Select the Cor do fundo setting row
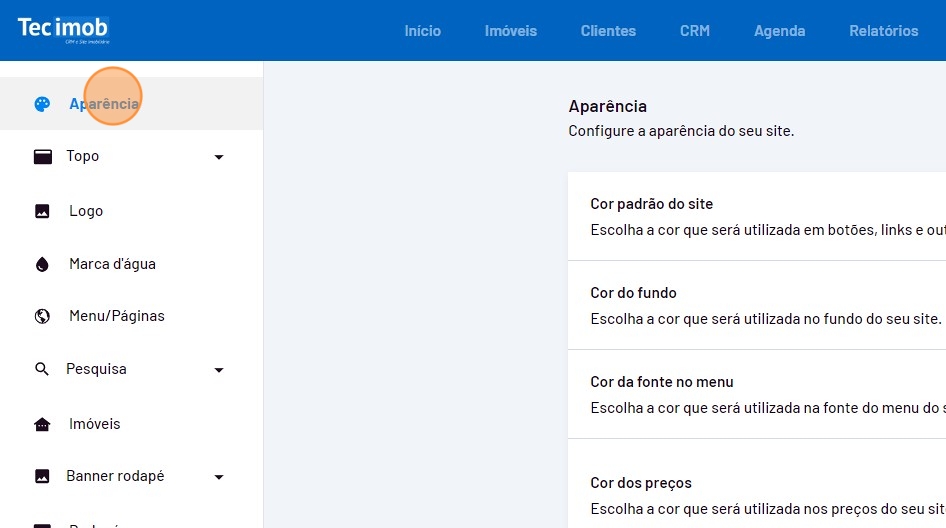This screenshot has height=528, width=946. [756, 305]
